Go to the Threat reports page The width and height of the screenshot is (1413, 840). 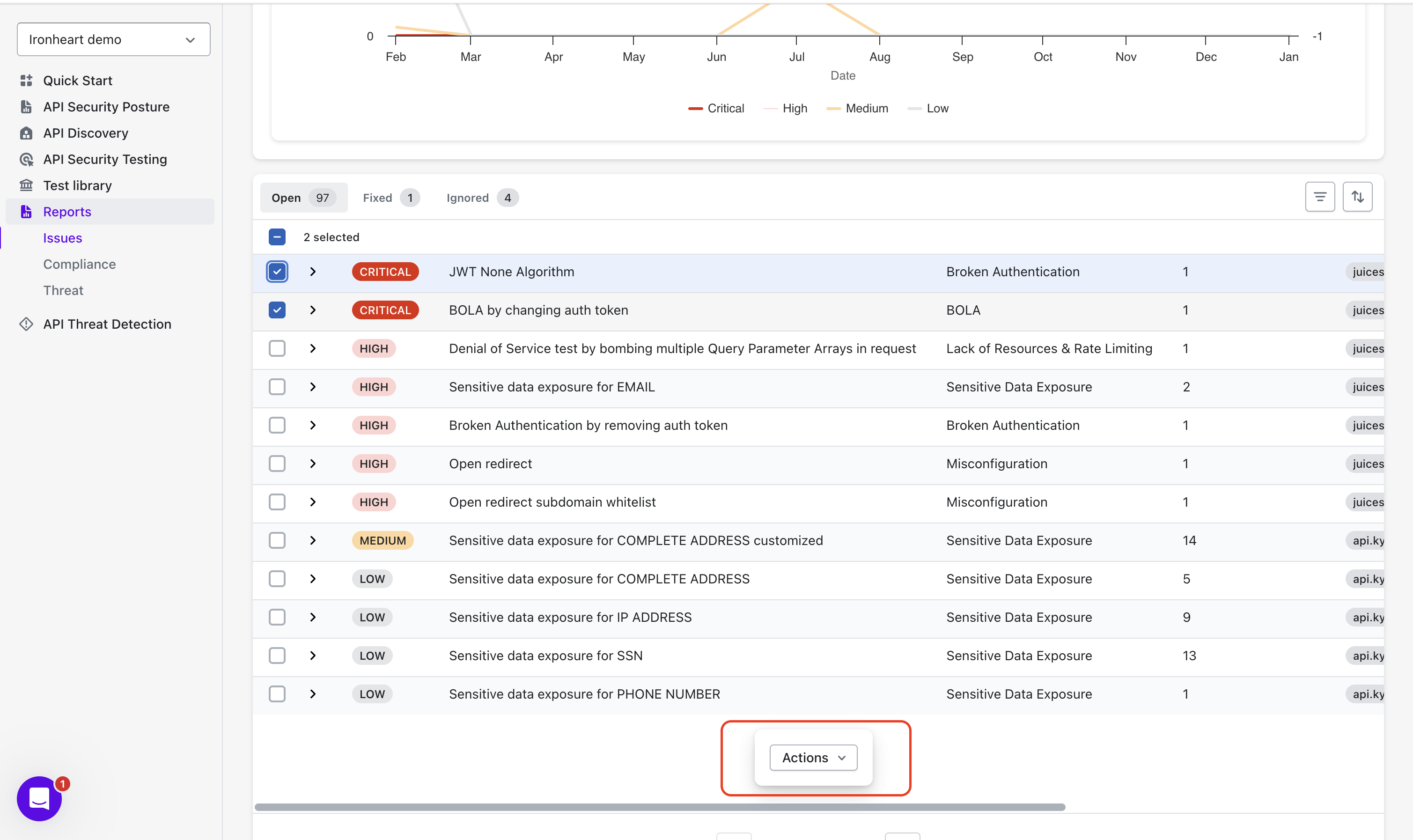point(63,290)
